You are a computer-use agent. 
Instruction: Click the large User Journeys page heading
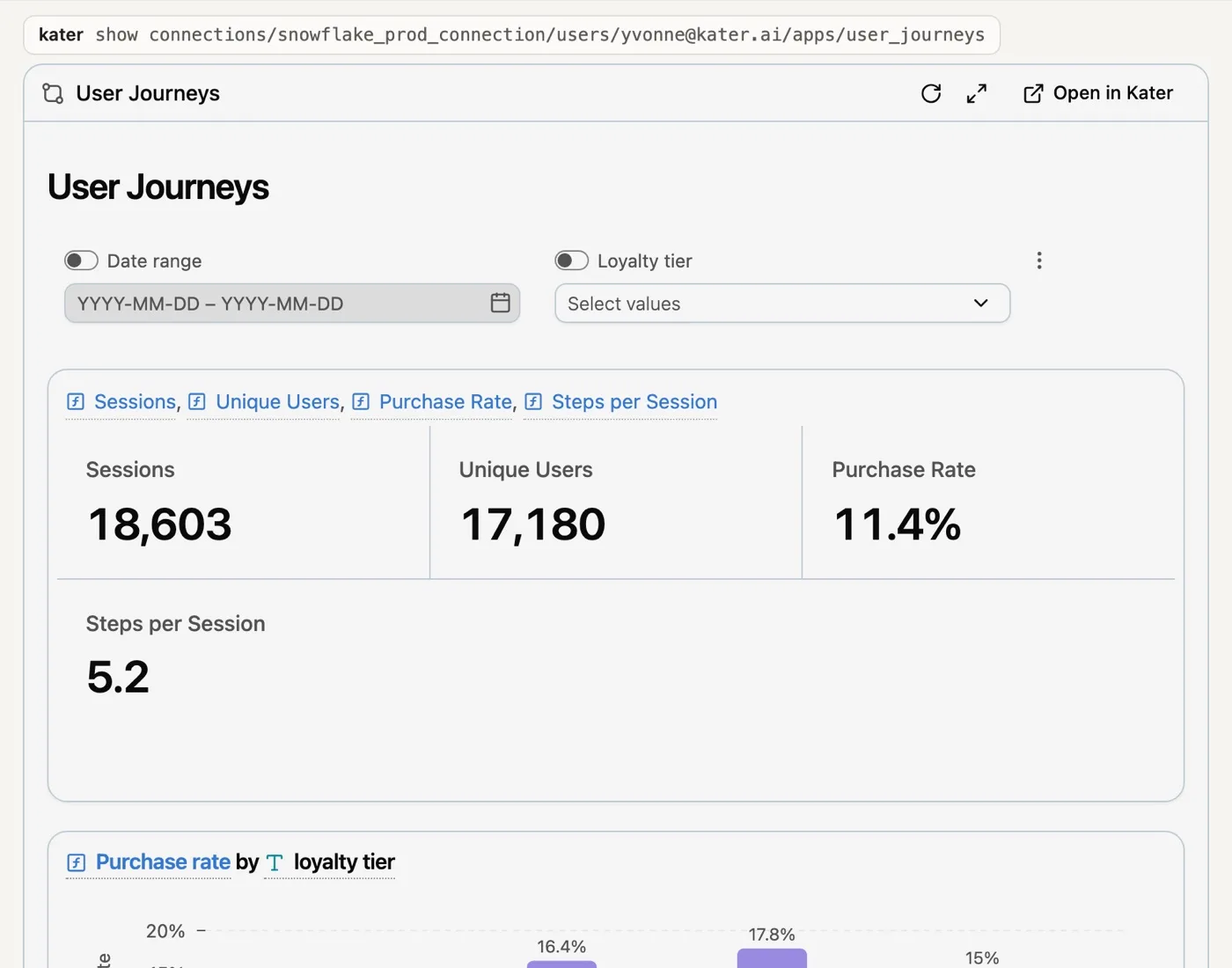(158, 187)
